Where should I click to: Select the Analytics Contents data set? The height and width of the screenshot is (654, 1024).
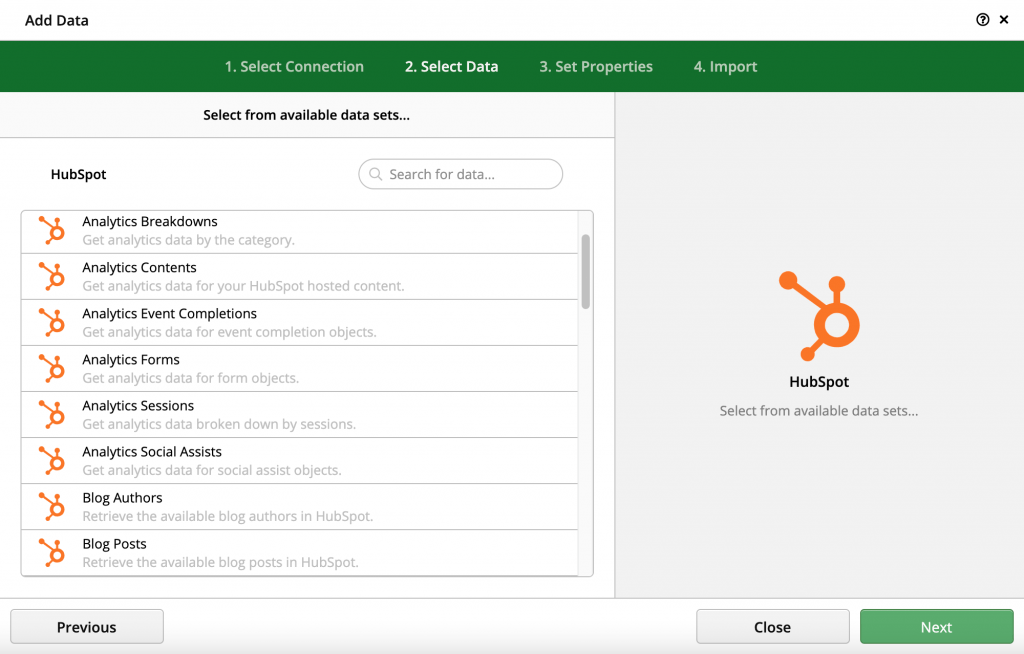[300, 276]
